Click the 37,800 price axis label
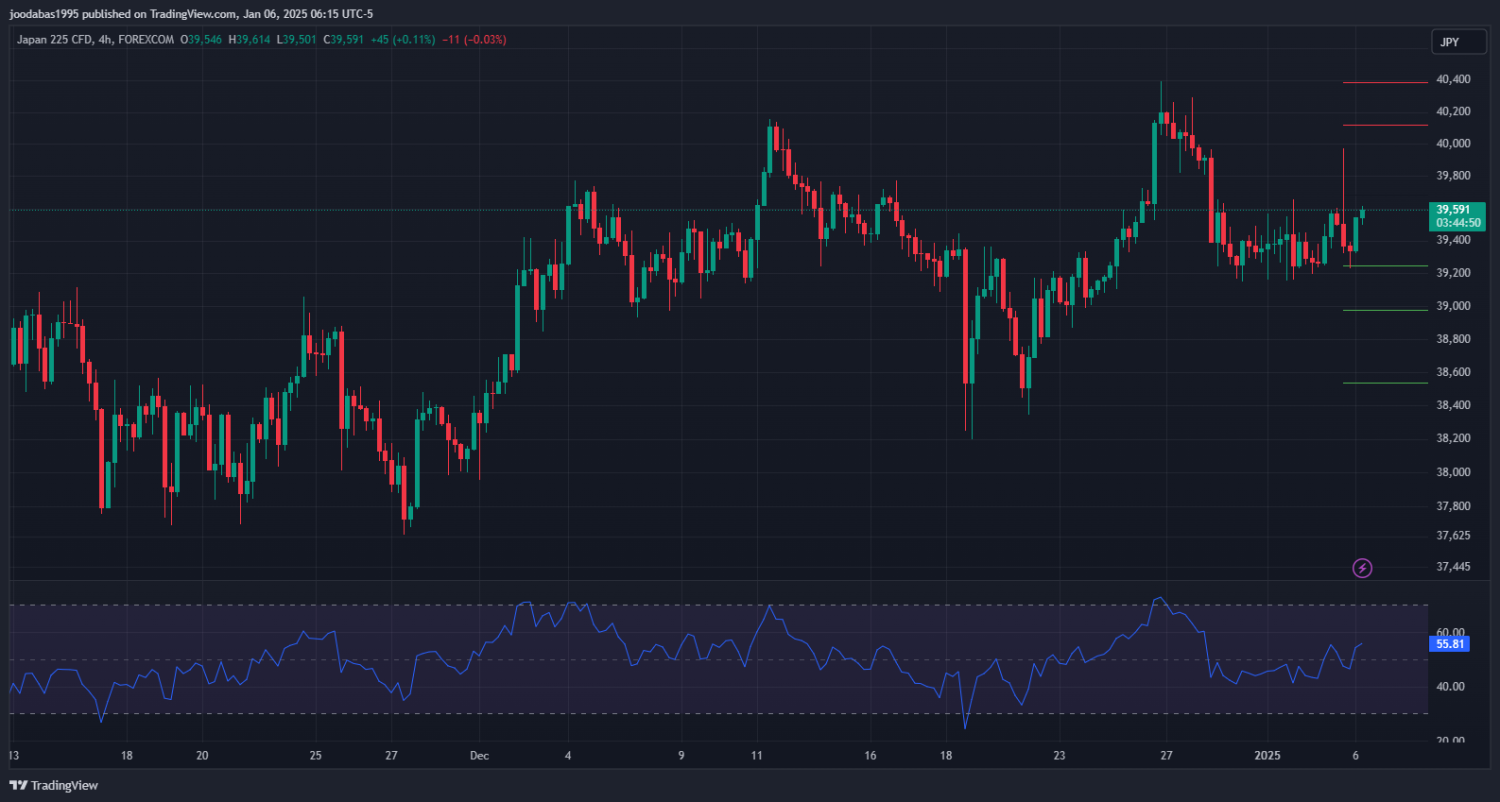 click(1453, 506)
